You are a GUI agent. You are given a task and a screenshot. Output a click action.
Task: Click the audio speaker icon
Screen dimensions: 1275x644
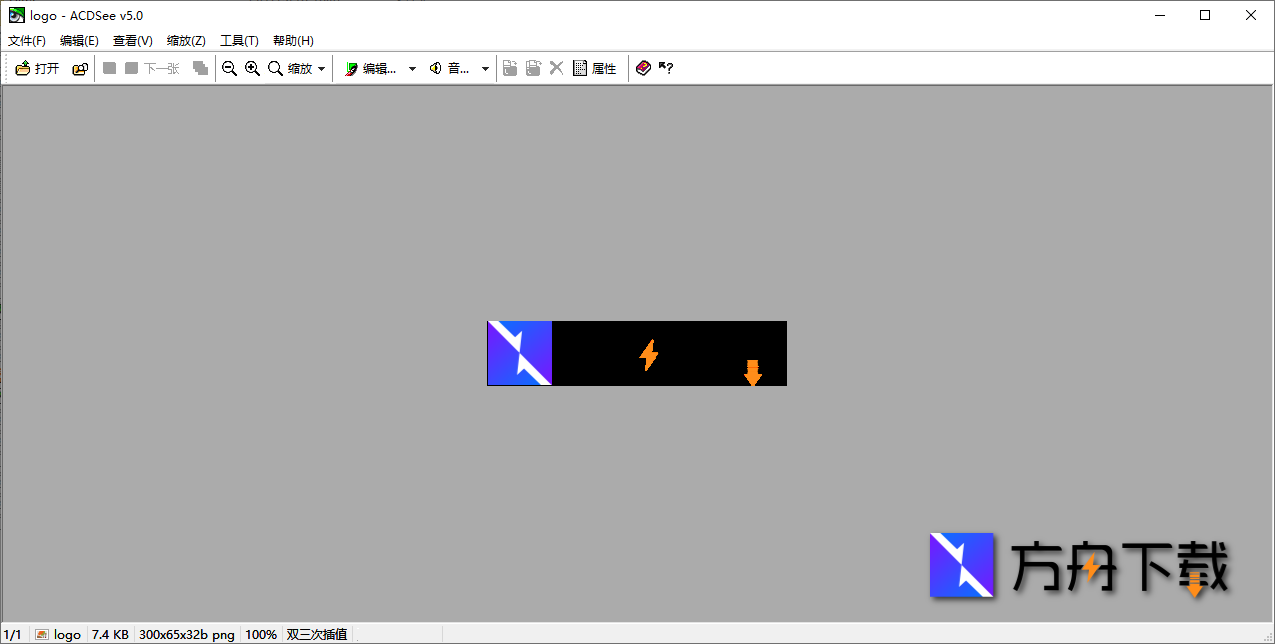(x=436, y=69)
